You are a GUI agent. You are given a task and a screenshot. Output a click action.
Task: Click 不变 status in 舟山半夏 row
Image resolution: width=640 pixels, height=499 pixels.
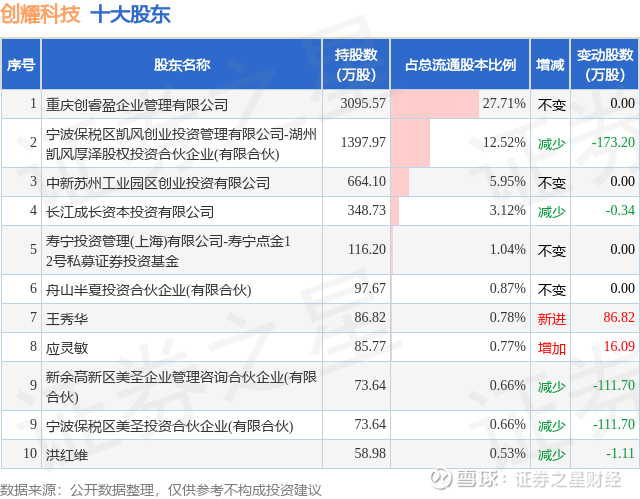click(x=551, y=290)
